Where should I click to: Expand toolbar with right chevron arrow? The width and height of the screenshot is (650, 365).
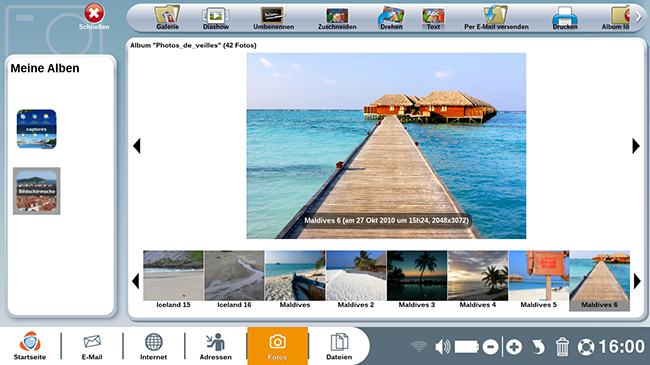click(x=639, y=17)
